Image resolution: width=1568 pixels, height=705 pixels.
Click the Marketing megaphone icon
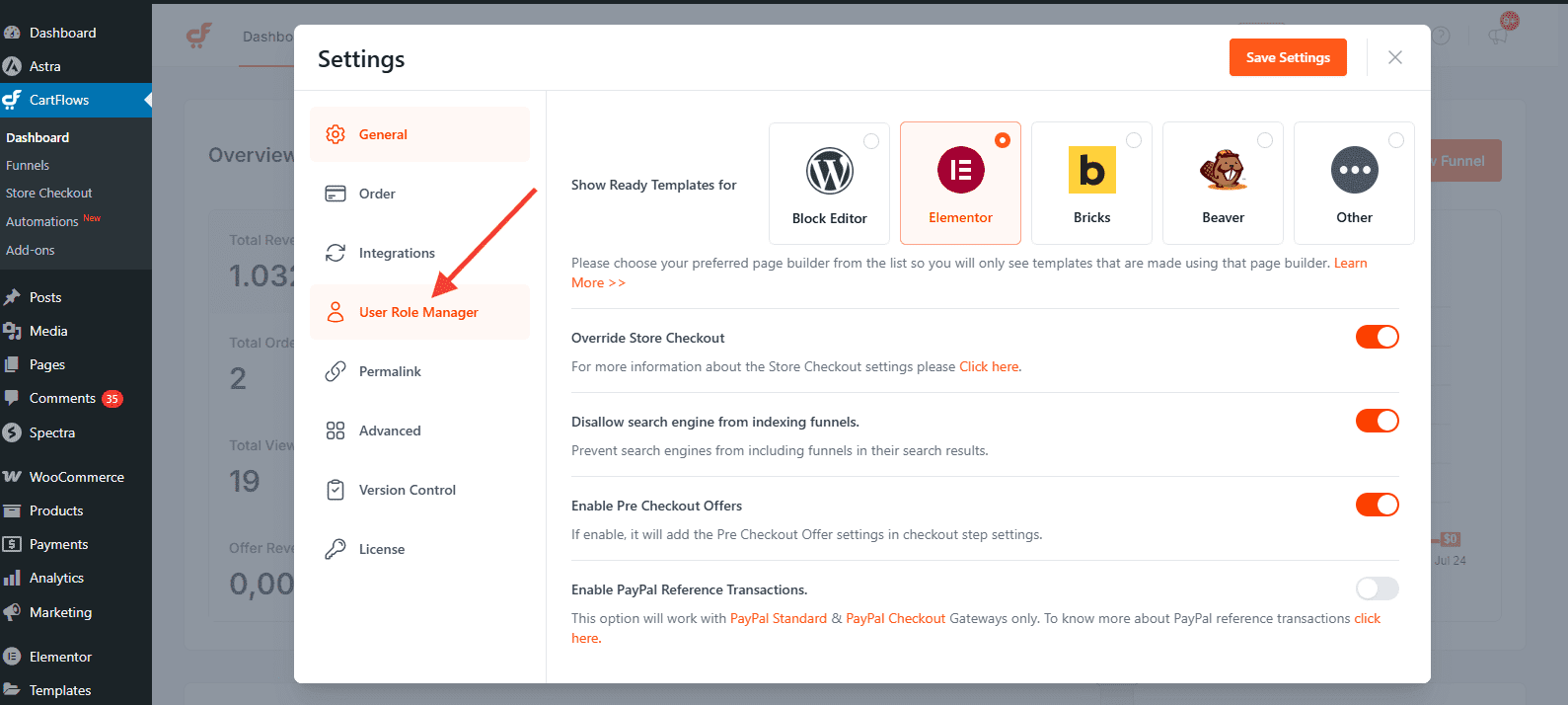coord(12,612)
